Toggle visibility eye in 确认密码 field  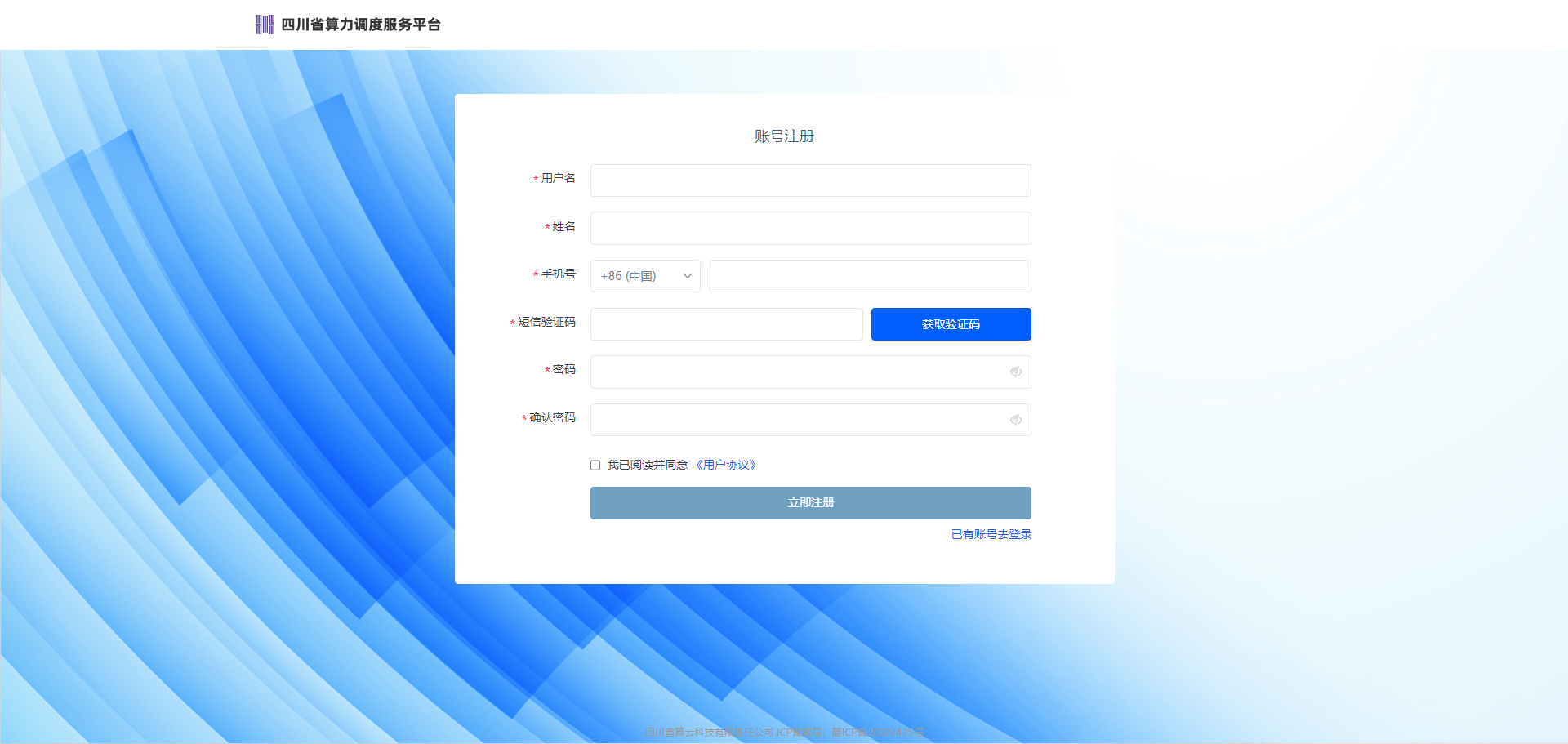pyautogui.click(x=1016, y=420)
